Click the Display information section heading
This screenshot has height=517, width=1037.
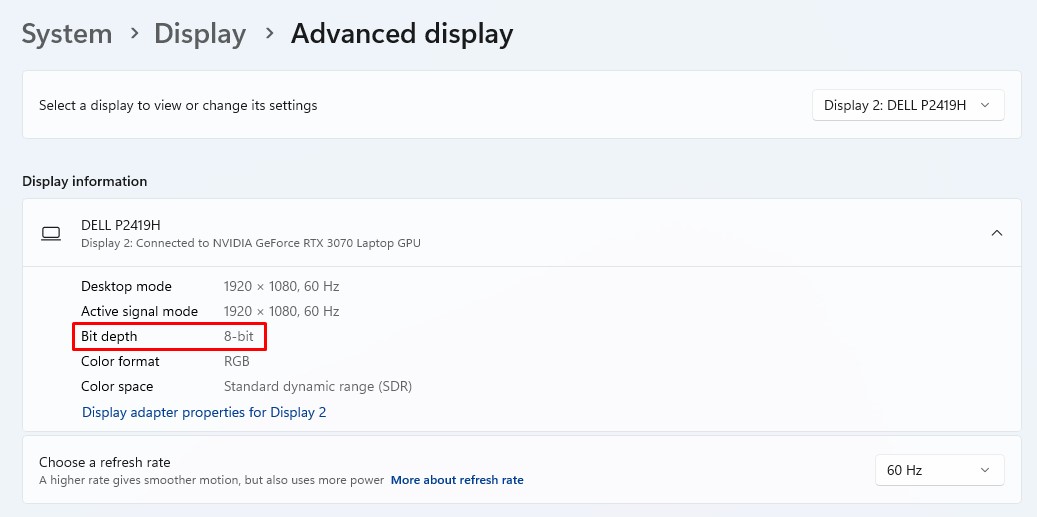click(x=85, y=181)
